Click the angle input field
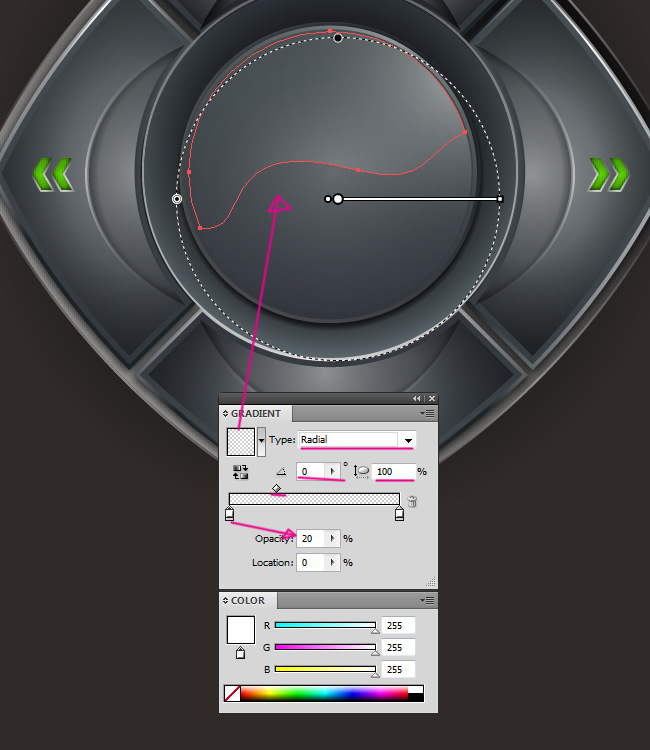 311,472
